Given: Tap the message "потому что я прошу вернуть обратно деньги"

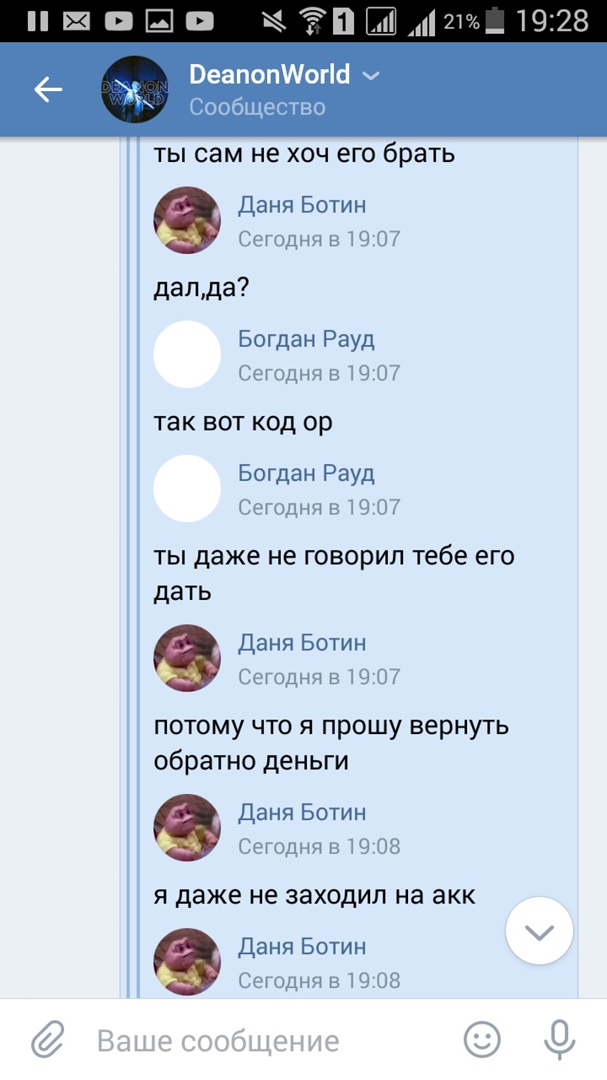Looking at the screenshot, I should [x=331, y=743].
